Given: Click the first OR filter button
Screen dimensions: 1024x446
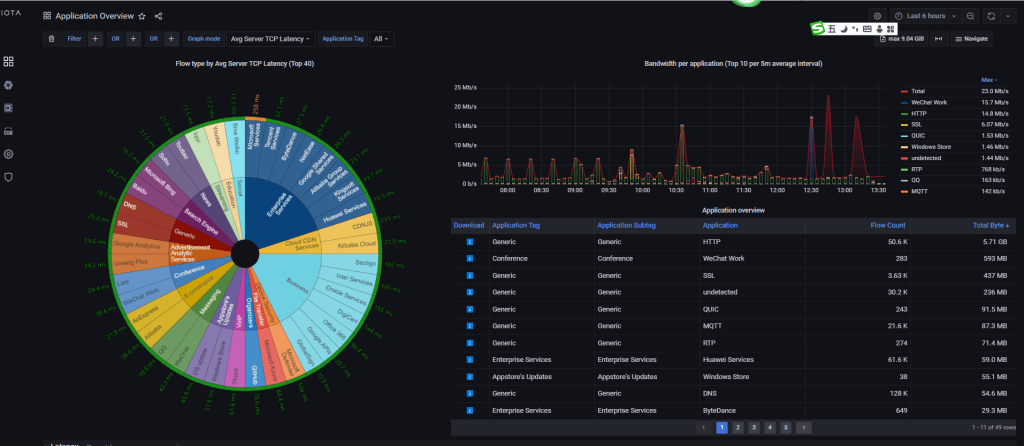Looking at the screenshot, I should click(x=116, y=39).
